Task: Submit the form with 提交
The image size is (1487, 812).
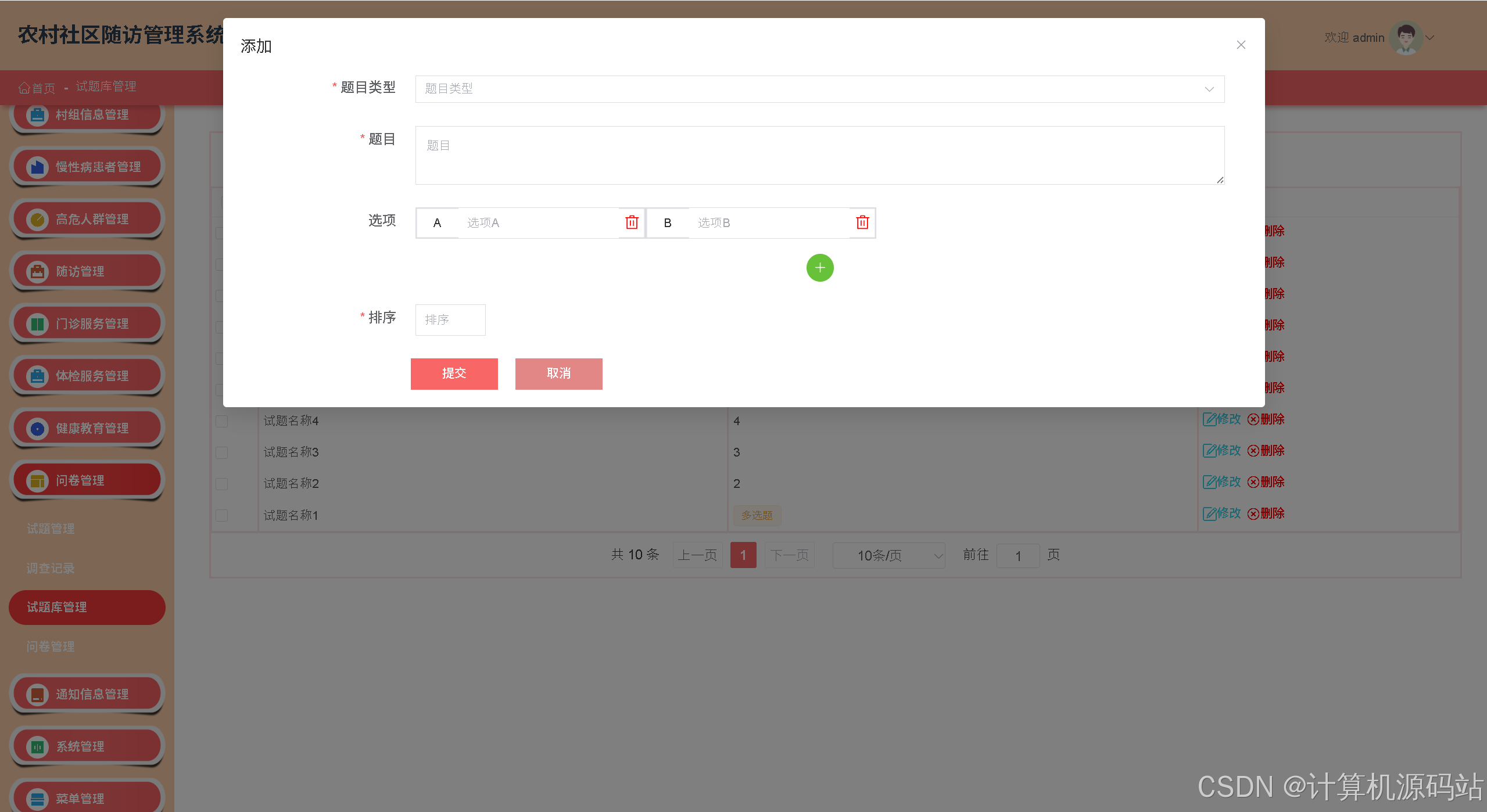Action: point(454,373)
